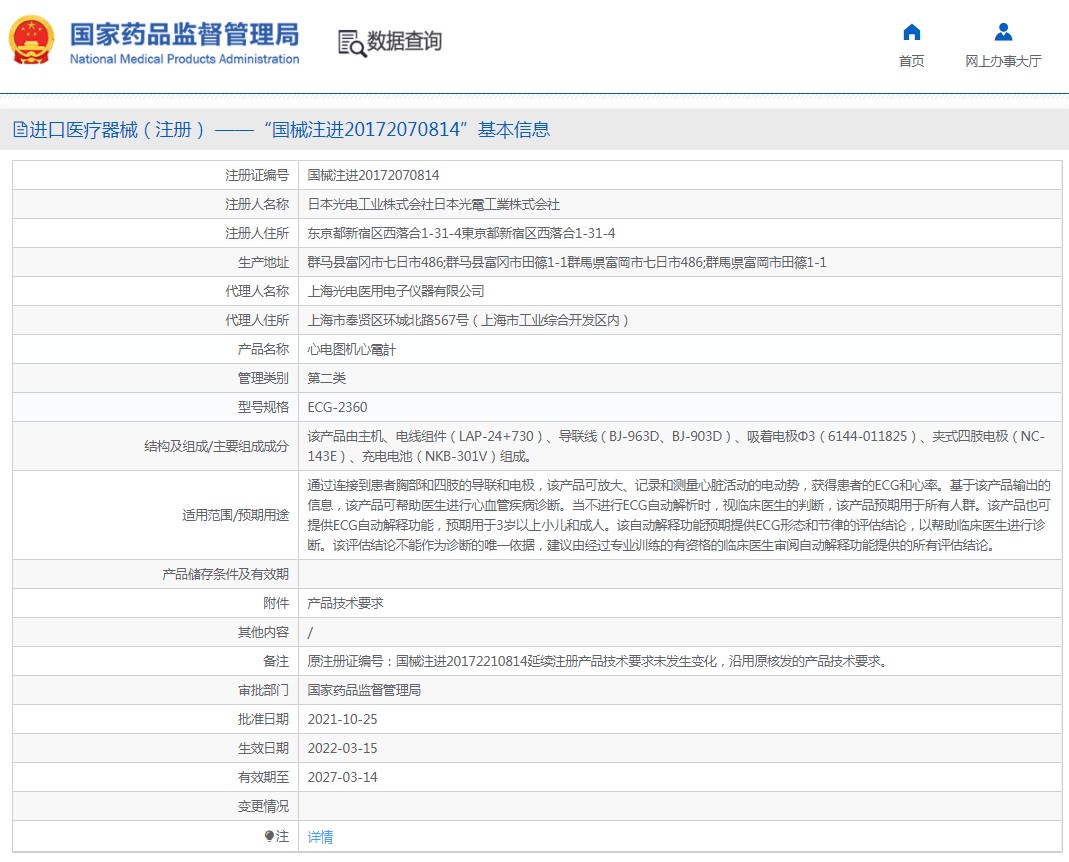Click the 管理类别 label

point(263,378)
